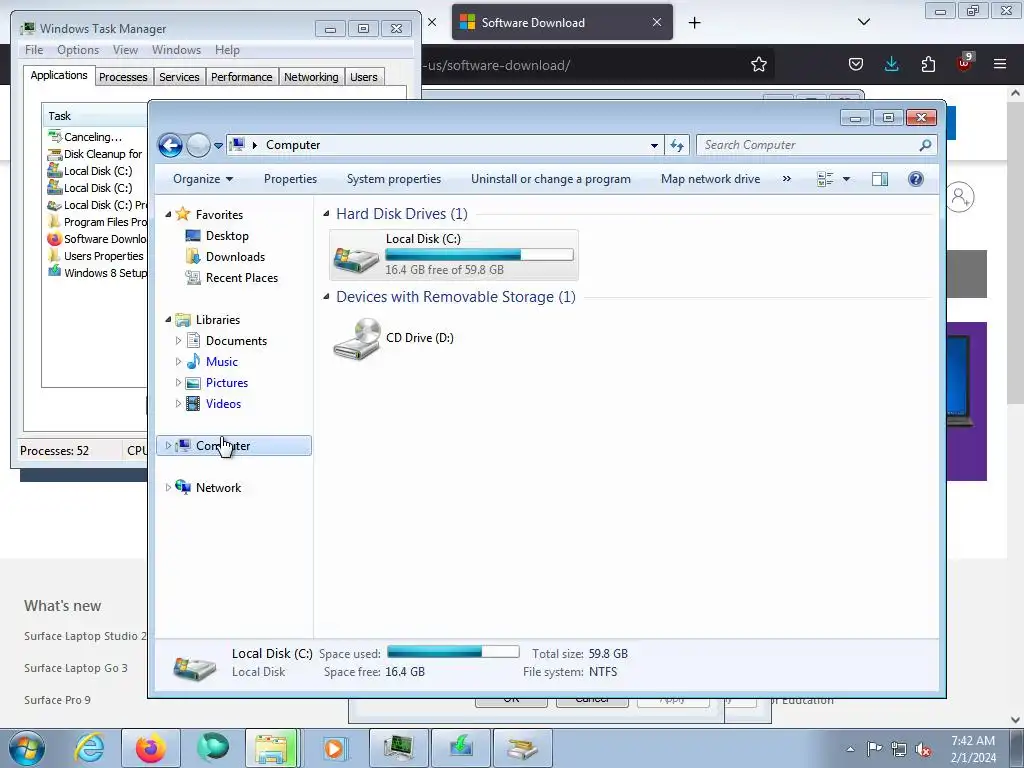Select Disk Cleanup task in Task Manager

pos(95,154)
